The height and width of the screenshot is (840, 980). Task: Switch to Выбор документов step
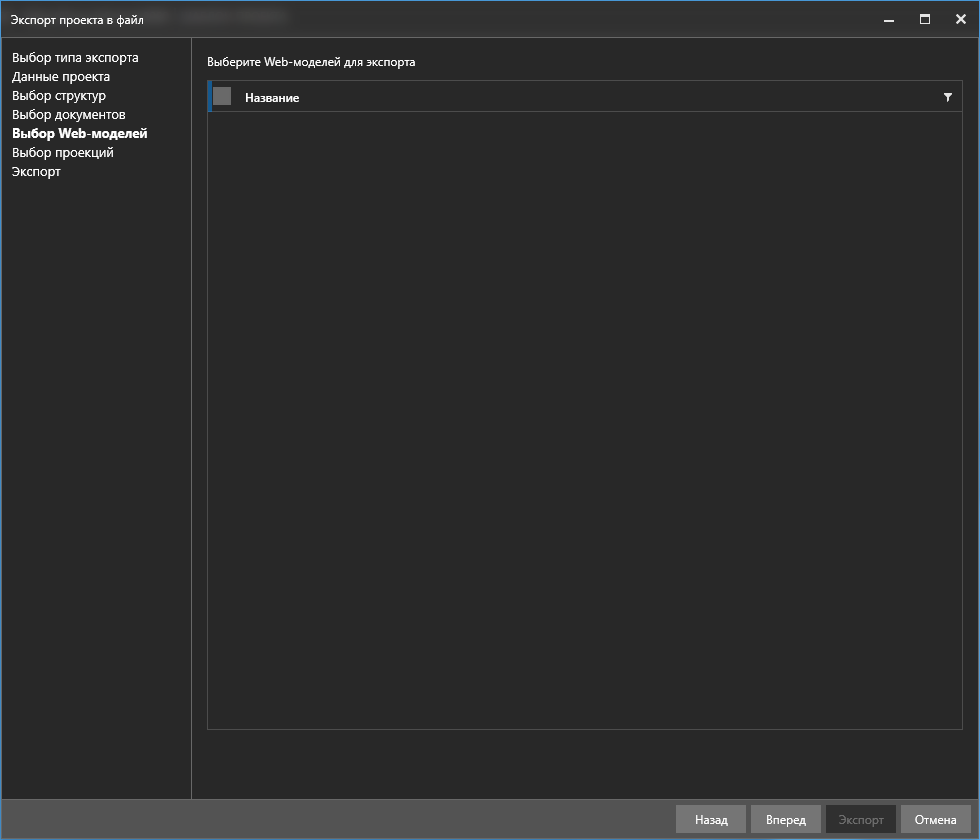pyautogui.click(x=69, y=115)
